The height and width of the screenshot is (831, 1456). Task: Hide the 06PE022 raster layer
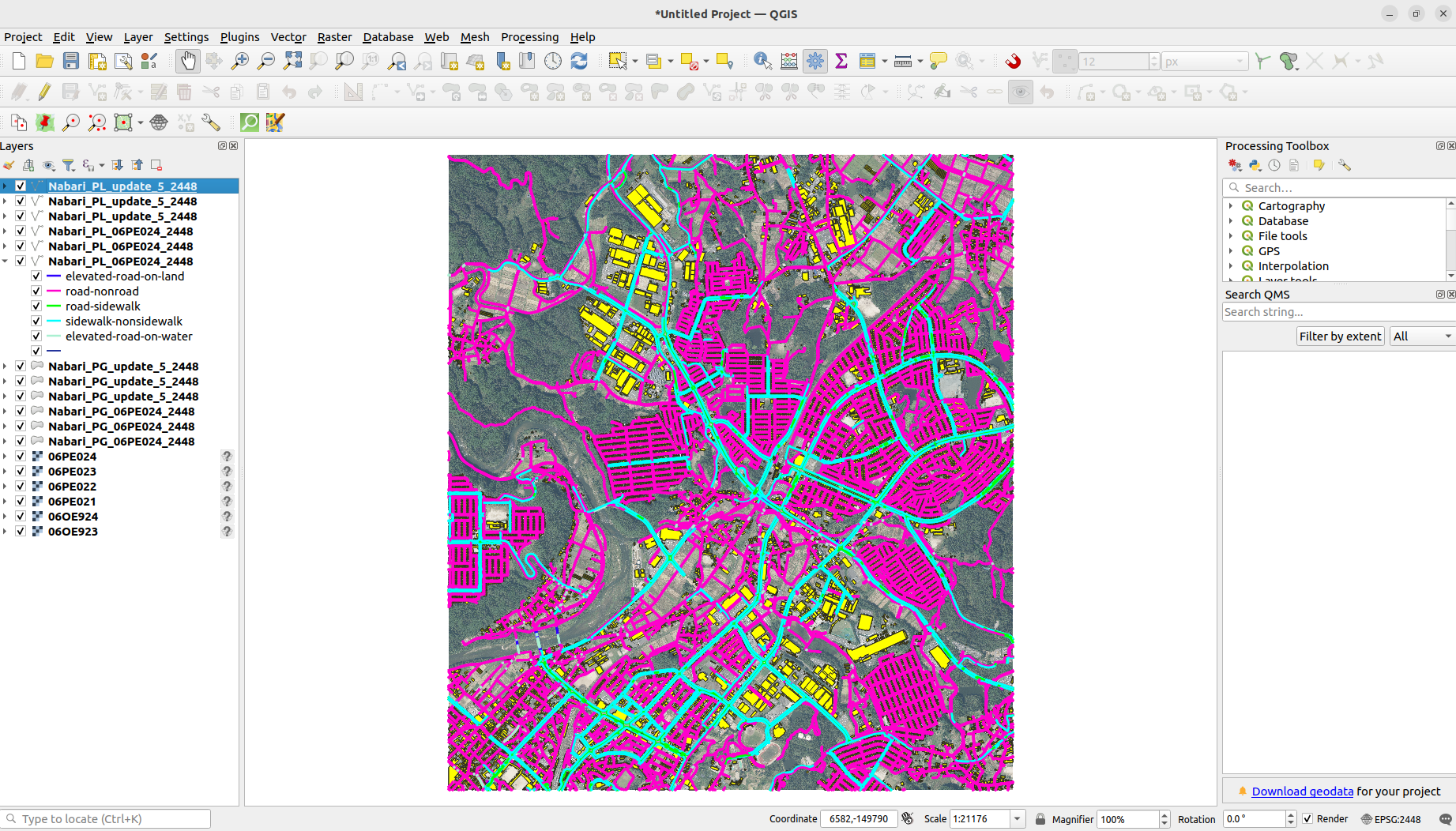(x=21, y=487)
